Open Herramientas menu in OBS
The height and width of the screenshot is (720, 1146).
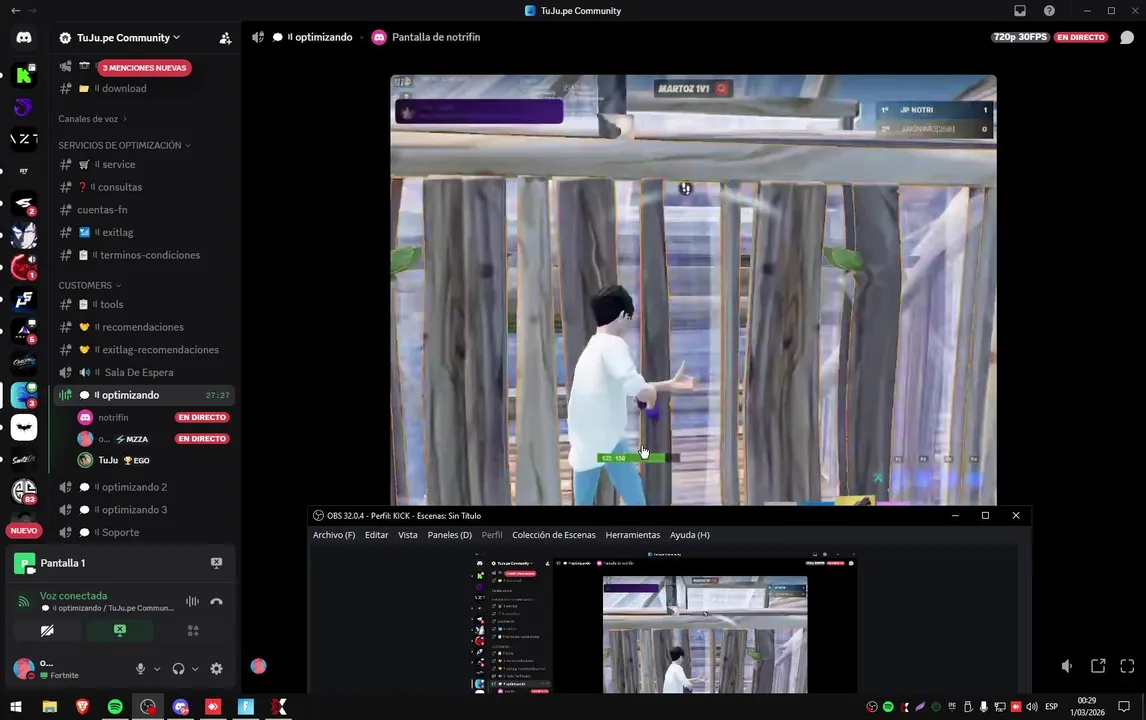[633, 535]
